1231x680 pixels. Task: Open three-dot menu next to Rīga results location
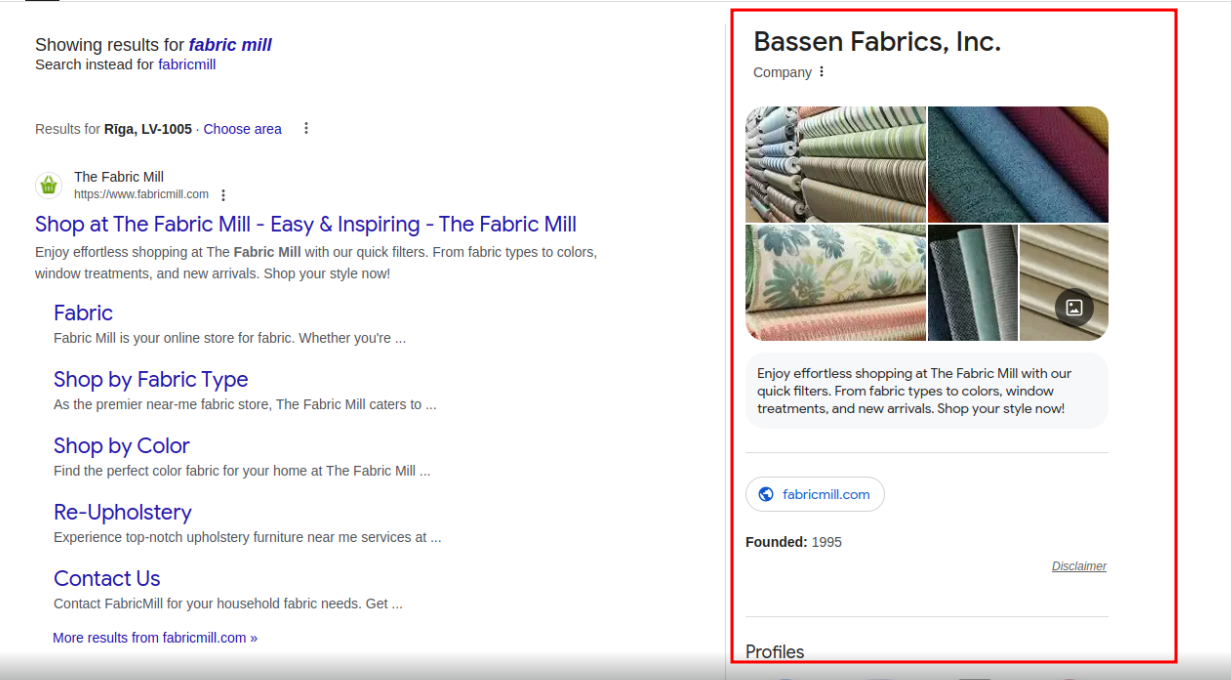pos(306,127)
